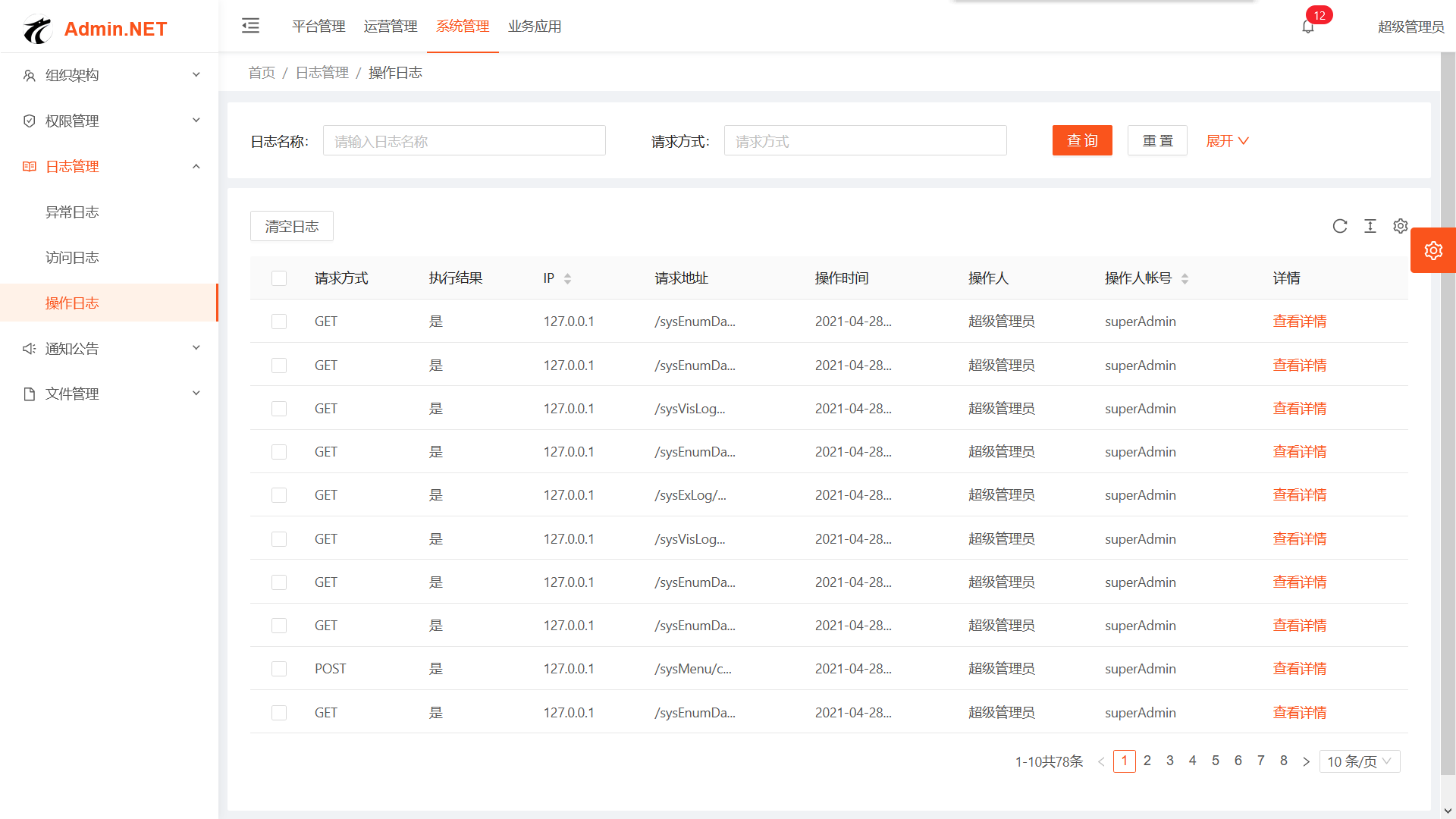This screenshot has width=1456, height=819.
Task: Check the /sysExLog/... row checkbox
Action: [279, 495]
